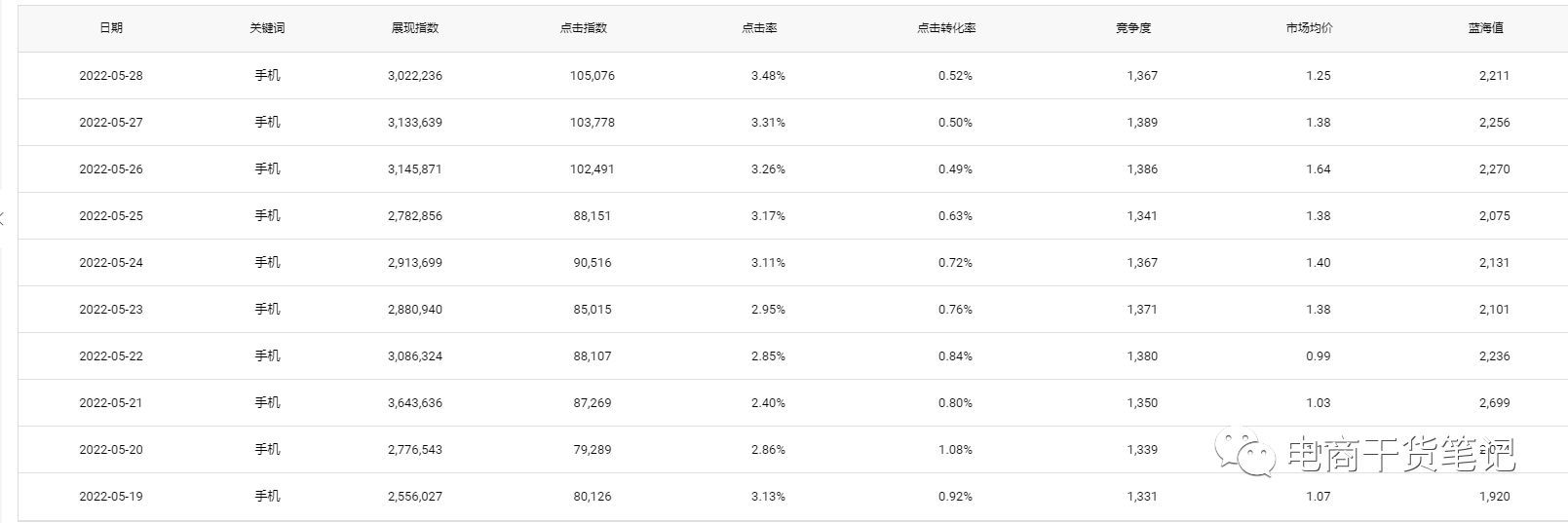The height and width of the screenshot is (523, 1568).
Task: Click the 关键词 column header
Action: [267, 28]
